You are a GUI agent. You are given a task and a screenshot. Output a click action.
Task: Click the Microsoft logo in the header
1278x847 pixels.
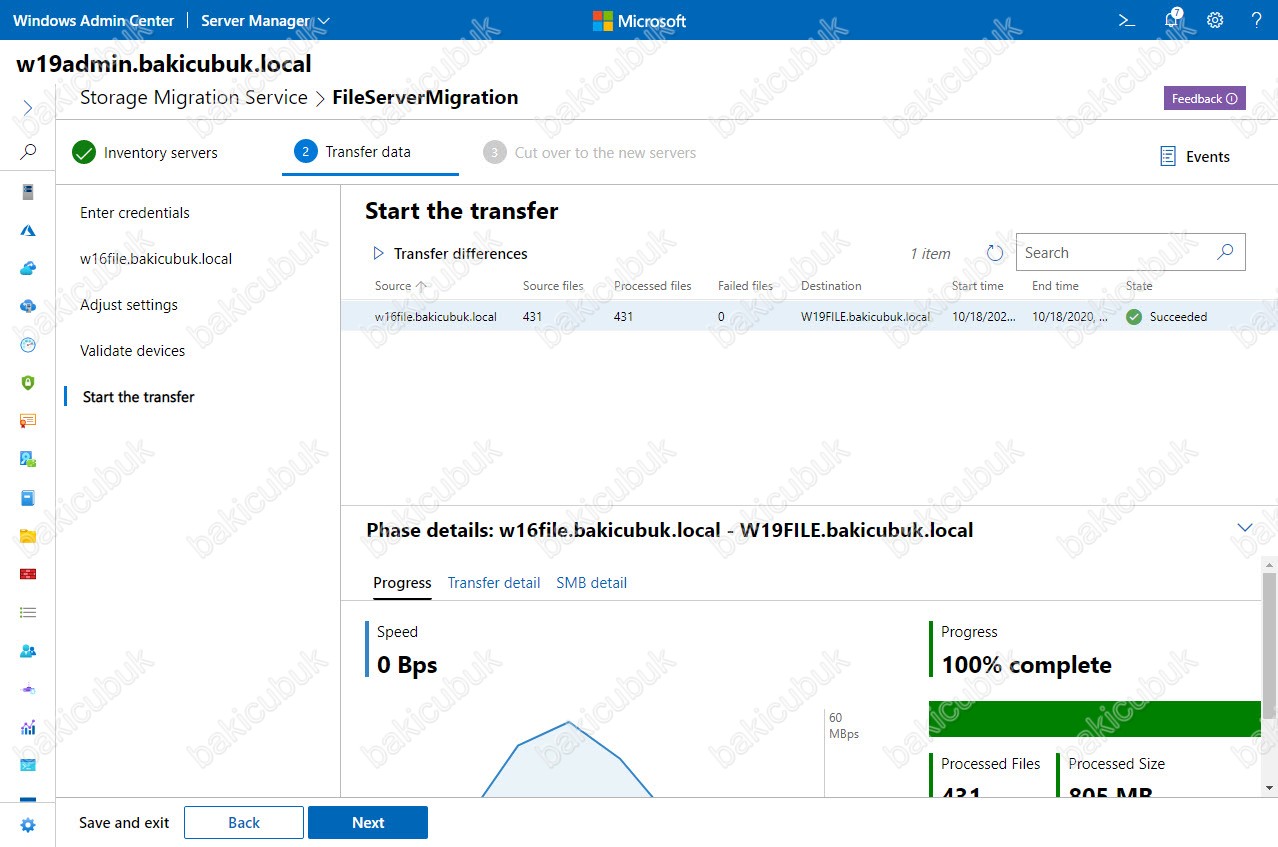click(640, 20)
